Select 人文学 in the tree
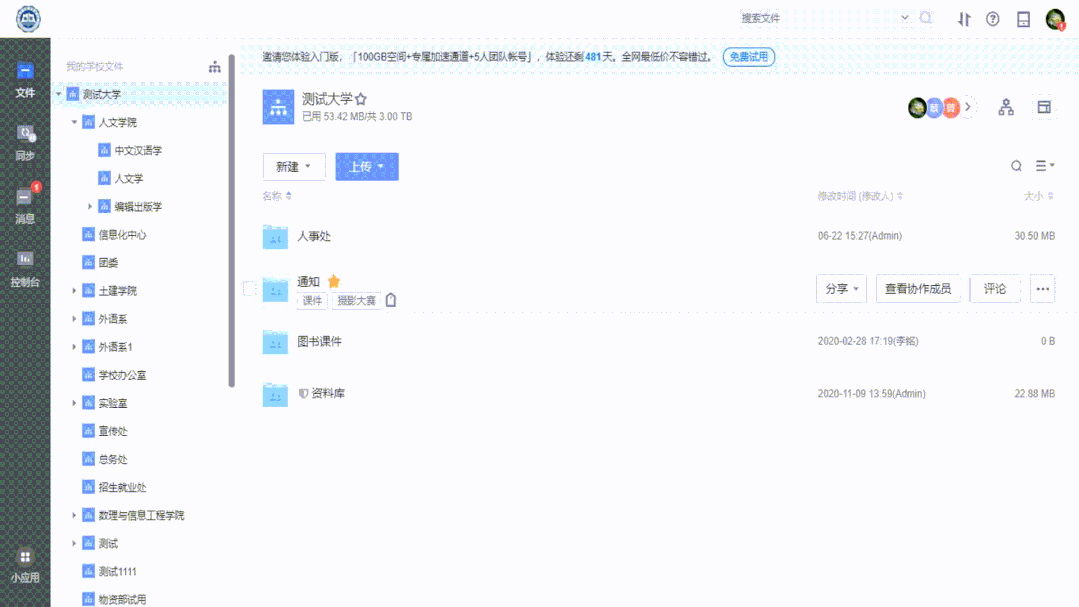The width and height of the screenshot is (1079, 607). click(x=129, y=179)
